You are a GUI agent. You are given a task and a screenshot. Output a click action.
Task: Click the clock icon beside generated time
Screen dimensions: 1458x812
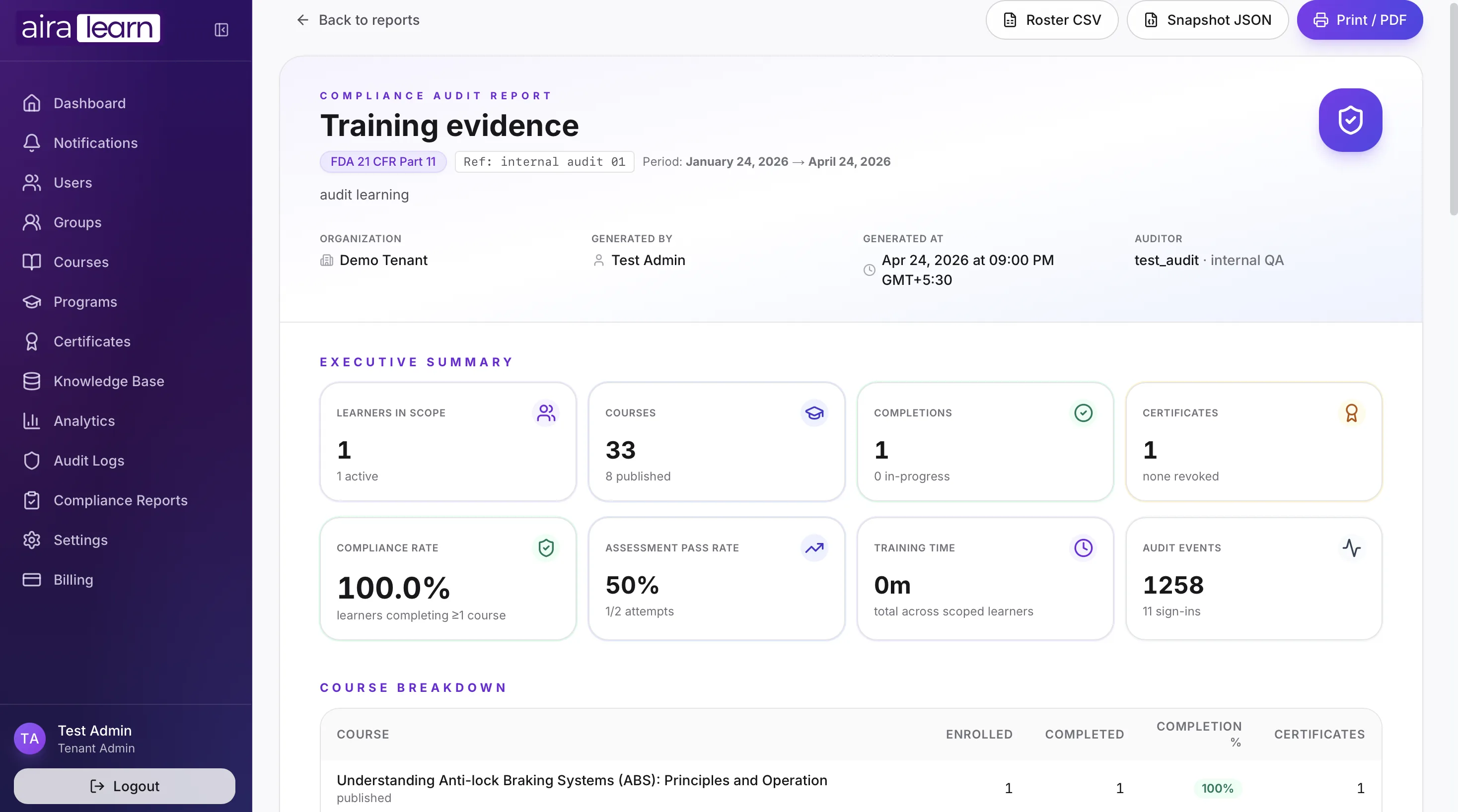point(870,270)
